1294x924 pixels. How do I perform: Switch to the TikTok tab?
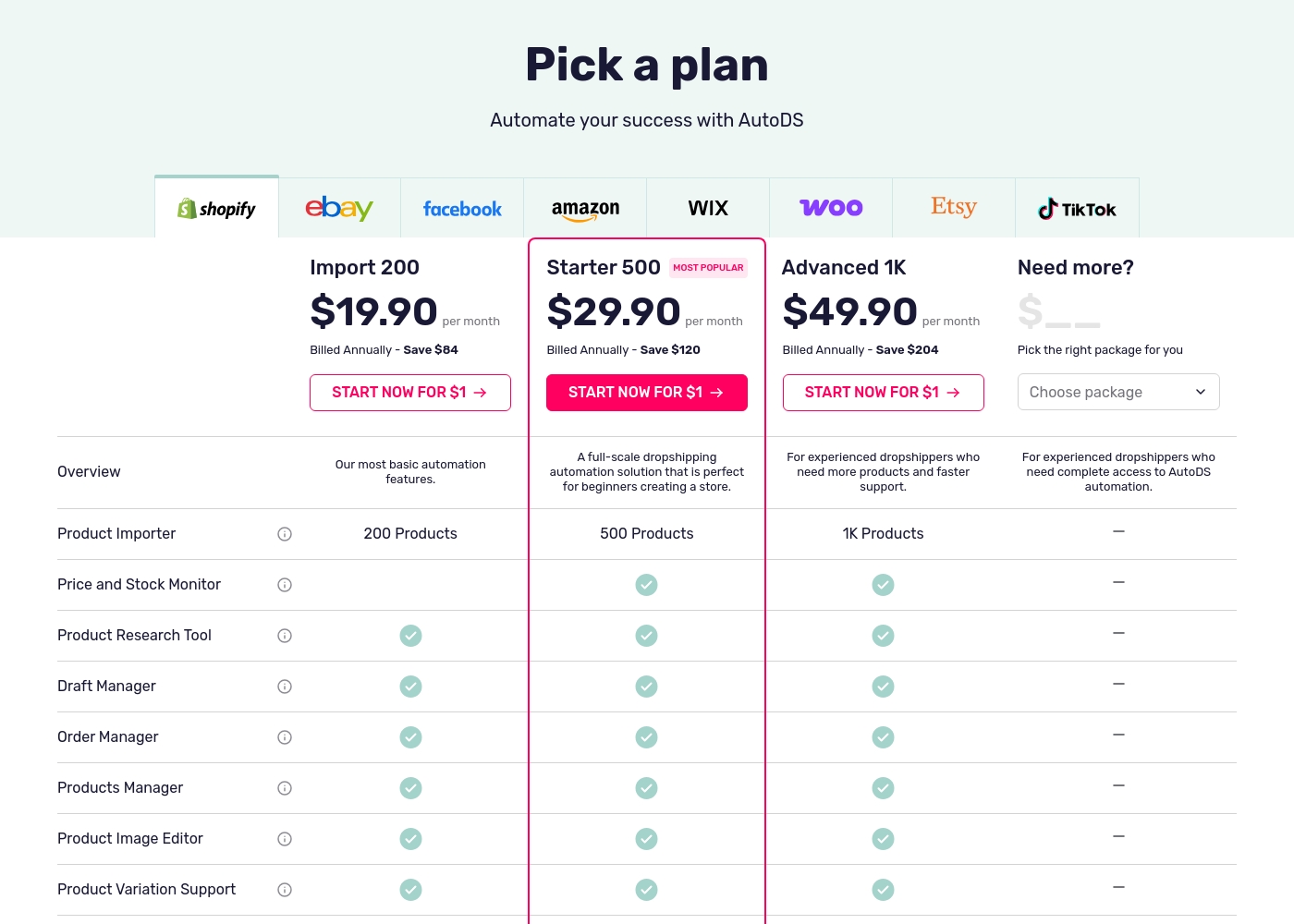click(1077, 208)
